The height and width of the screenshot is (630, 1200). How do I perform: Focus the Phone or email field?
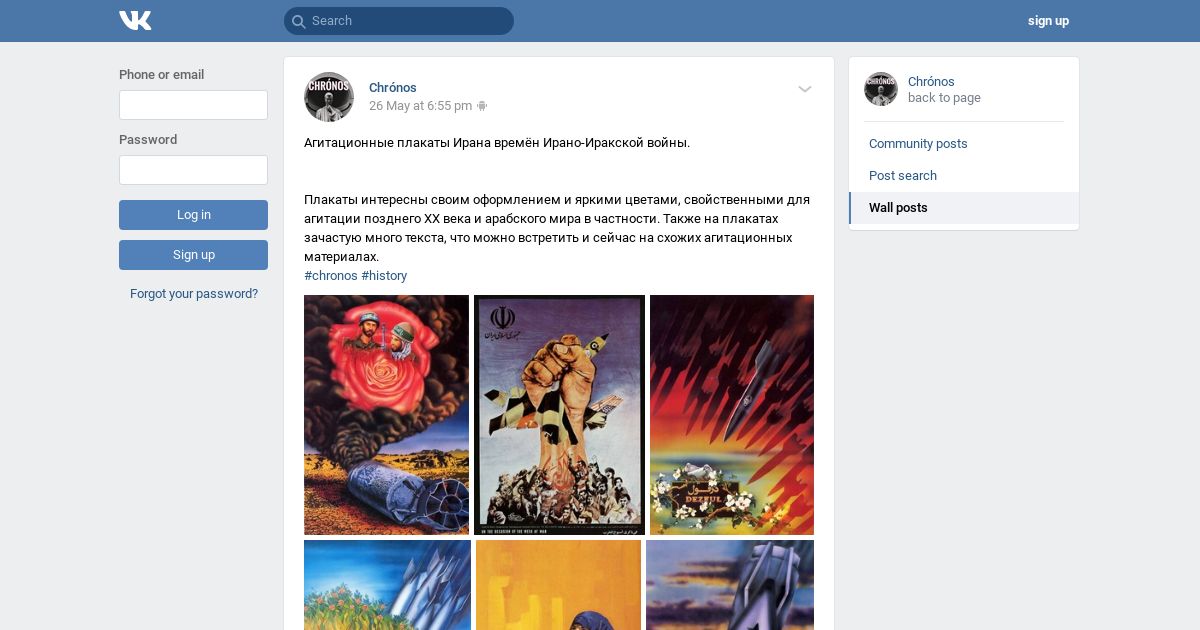[x=193, y=105]
